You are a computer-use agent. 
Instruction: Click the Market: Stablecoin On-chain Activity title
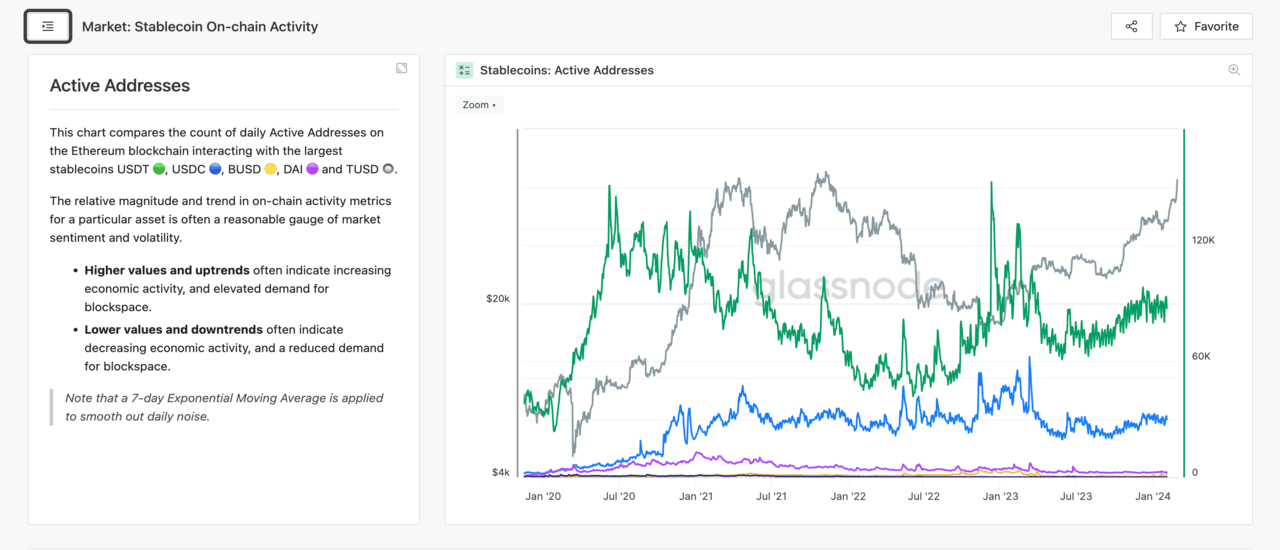pos(200,27)
